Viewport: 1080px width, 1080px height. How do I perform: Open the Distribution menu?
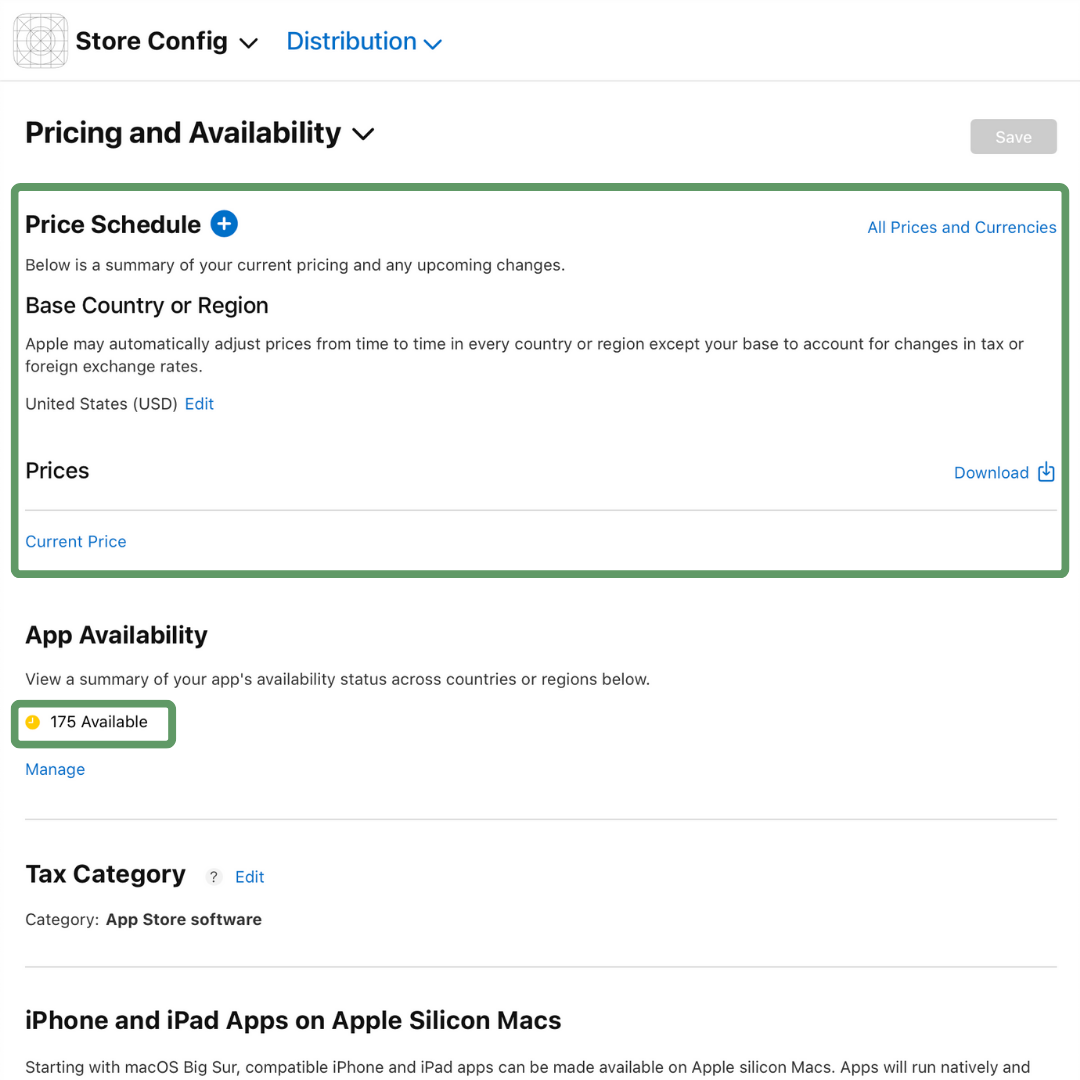351,40
